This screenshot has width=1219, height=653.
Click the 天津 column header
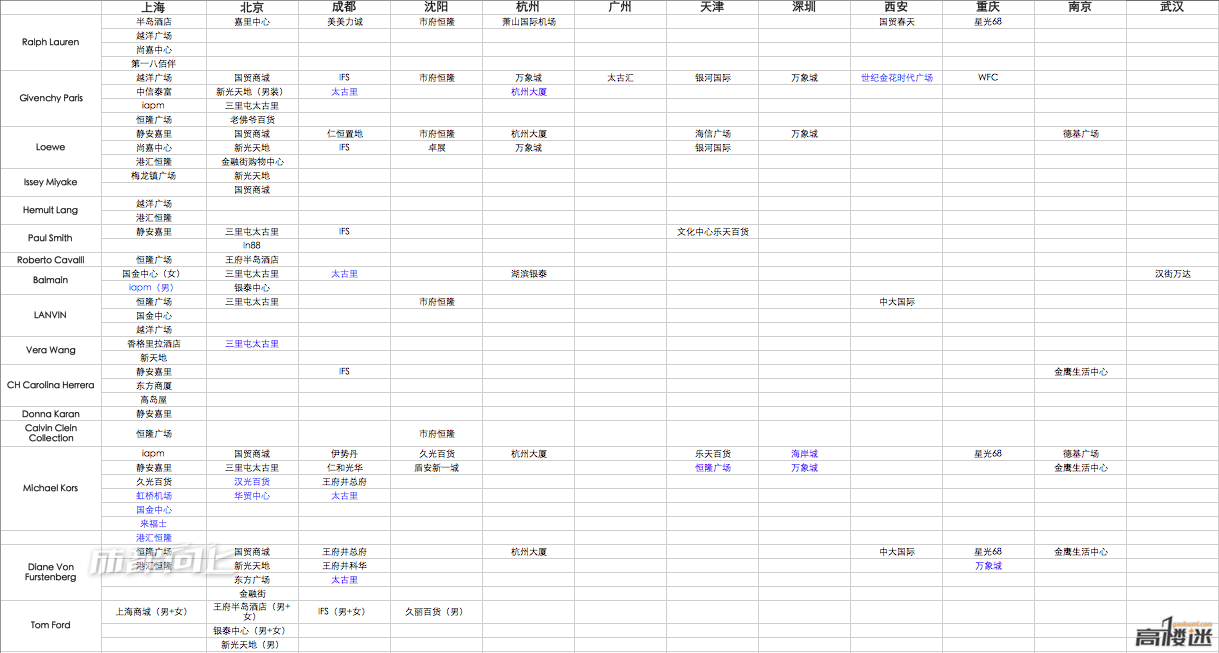pyautogui.click(x=712, y=7)
